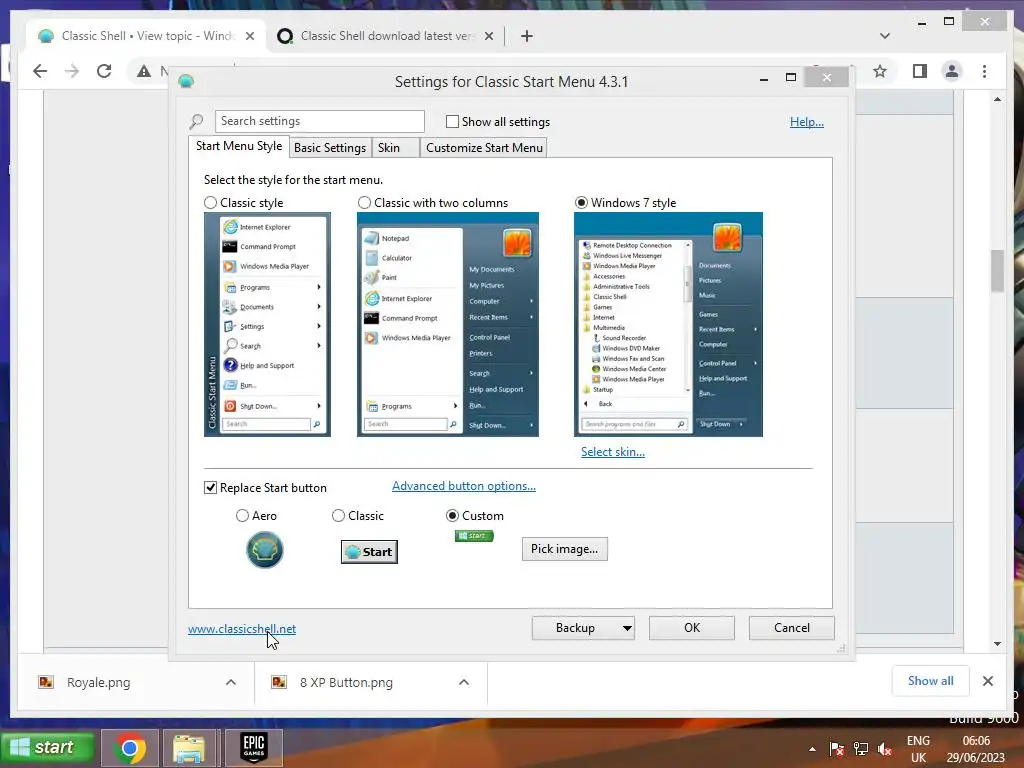Image resolution: width=1024 pixels, height=768 pixels.
Task: Select the Windows 7 style radio button
Action: 581,203
